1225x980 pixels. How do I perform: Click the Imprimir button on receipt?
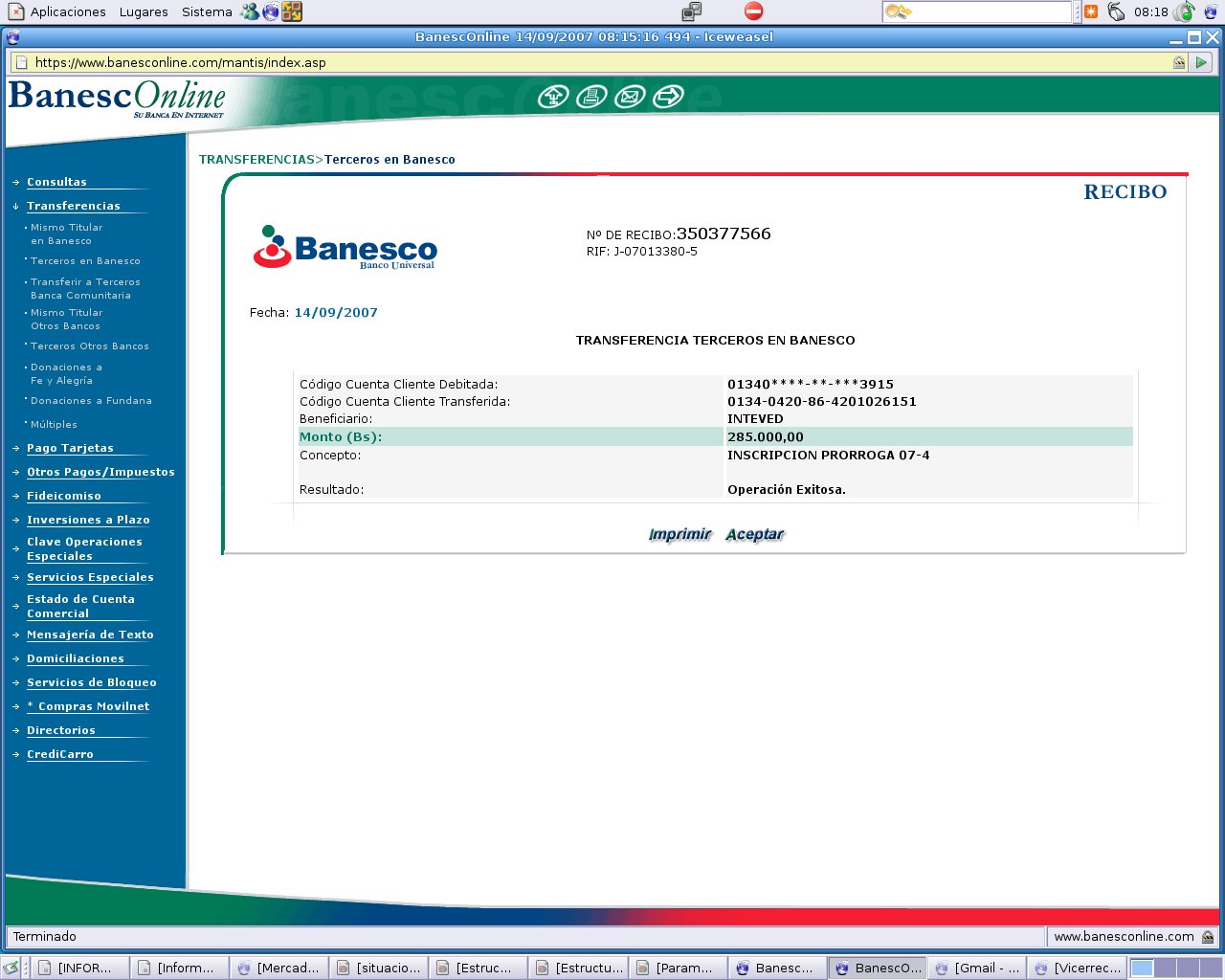pyautogui.click(x=680, y=534)
